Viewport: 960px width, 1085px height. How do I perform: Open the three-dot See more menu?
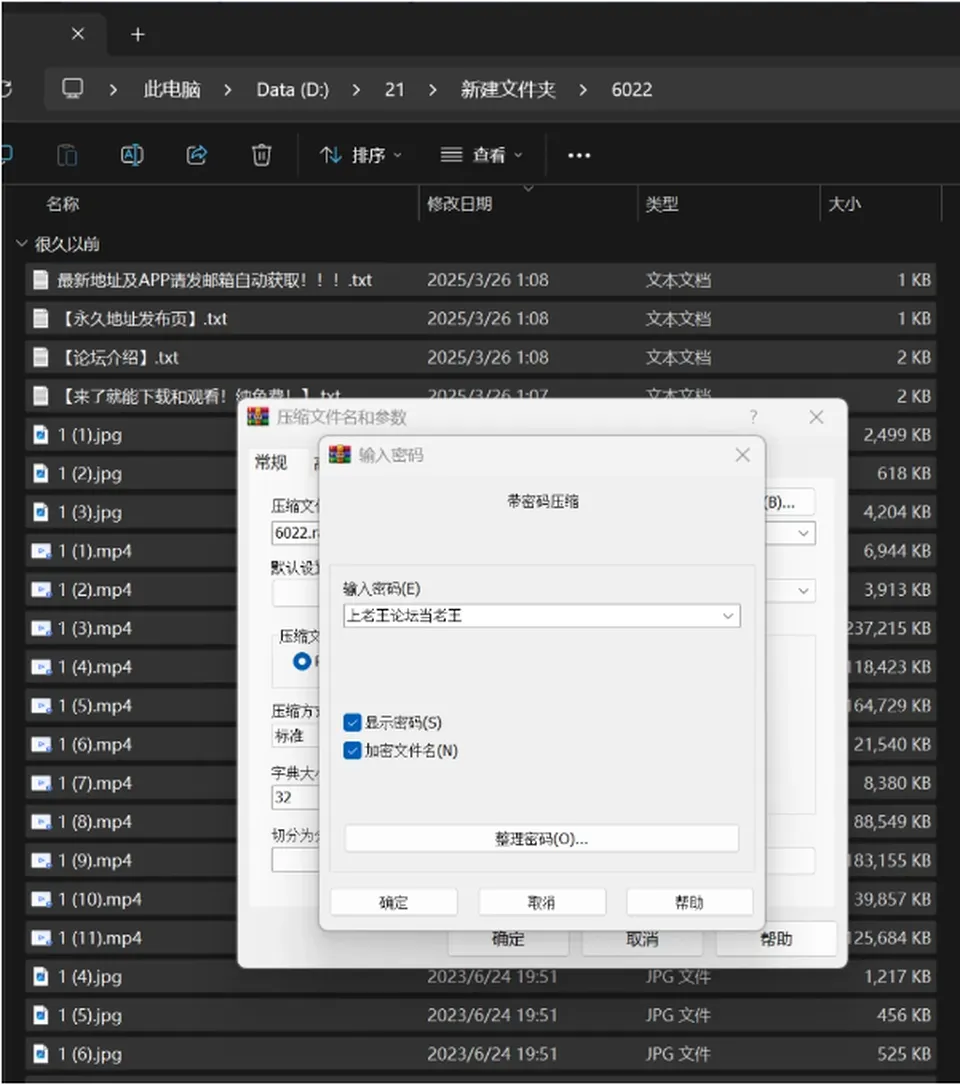(x=579, y=156)
